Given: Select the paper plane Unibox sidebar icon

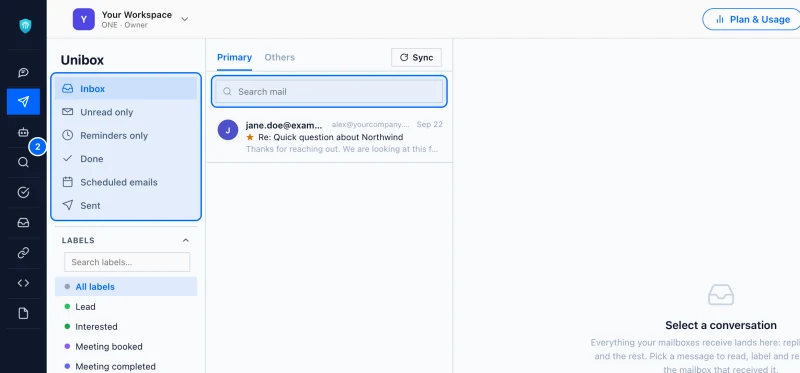Looking at the screenshot, I should (x=23, y=102).
